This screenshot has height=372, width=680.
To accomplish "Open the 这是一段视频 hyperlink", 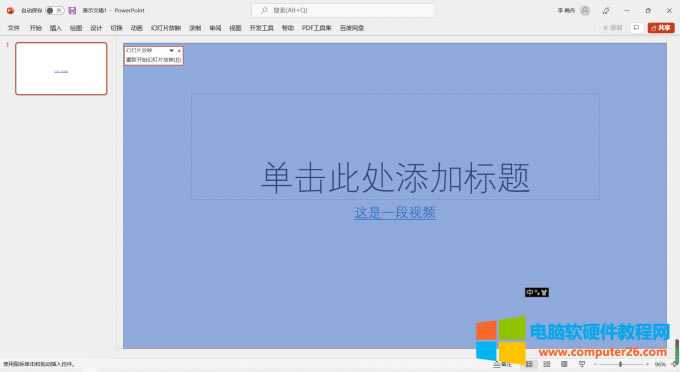I will pyautogui.click(x=395, y=213).
